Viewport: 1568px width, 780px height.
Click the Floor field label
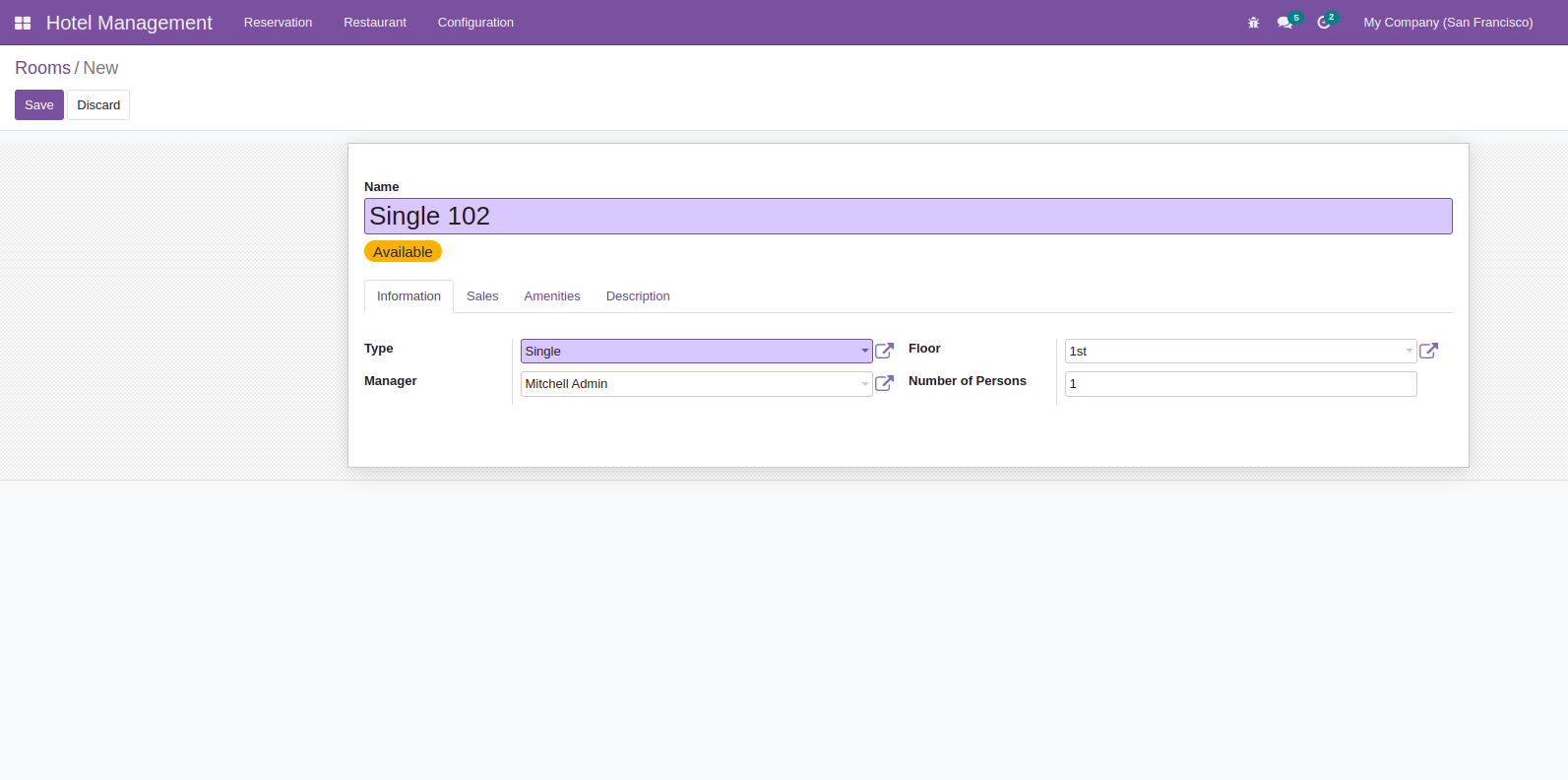click(924, 349)
